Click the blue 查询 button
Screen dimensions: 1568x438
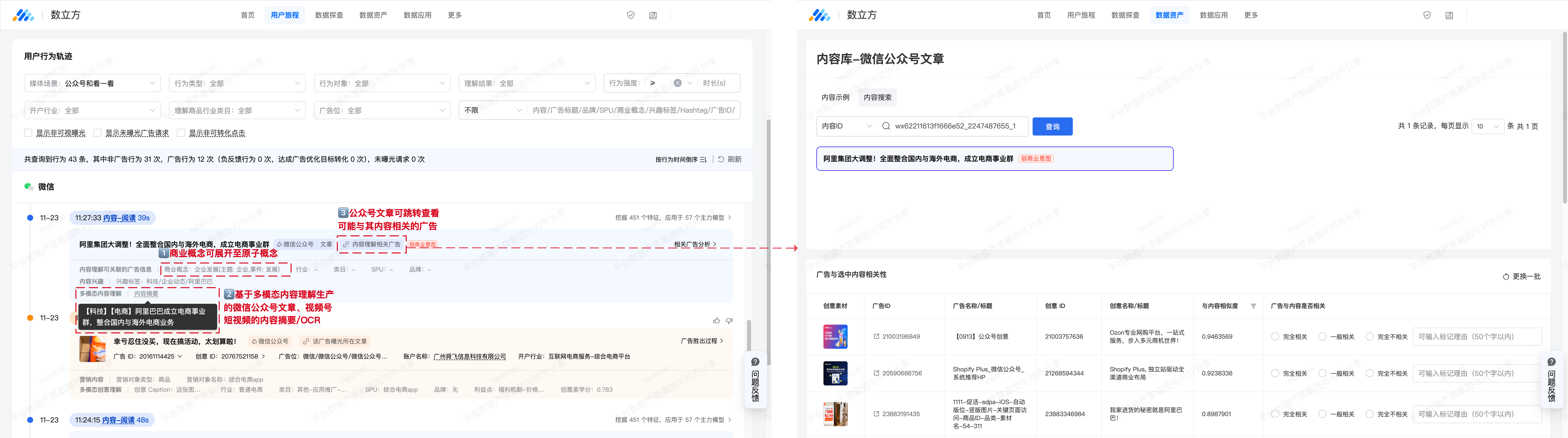[1052, 127]
